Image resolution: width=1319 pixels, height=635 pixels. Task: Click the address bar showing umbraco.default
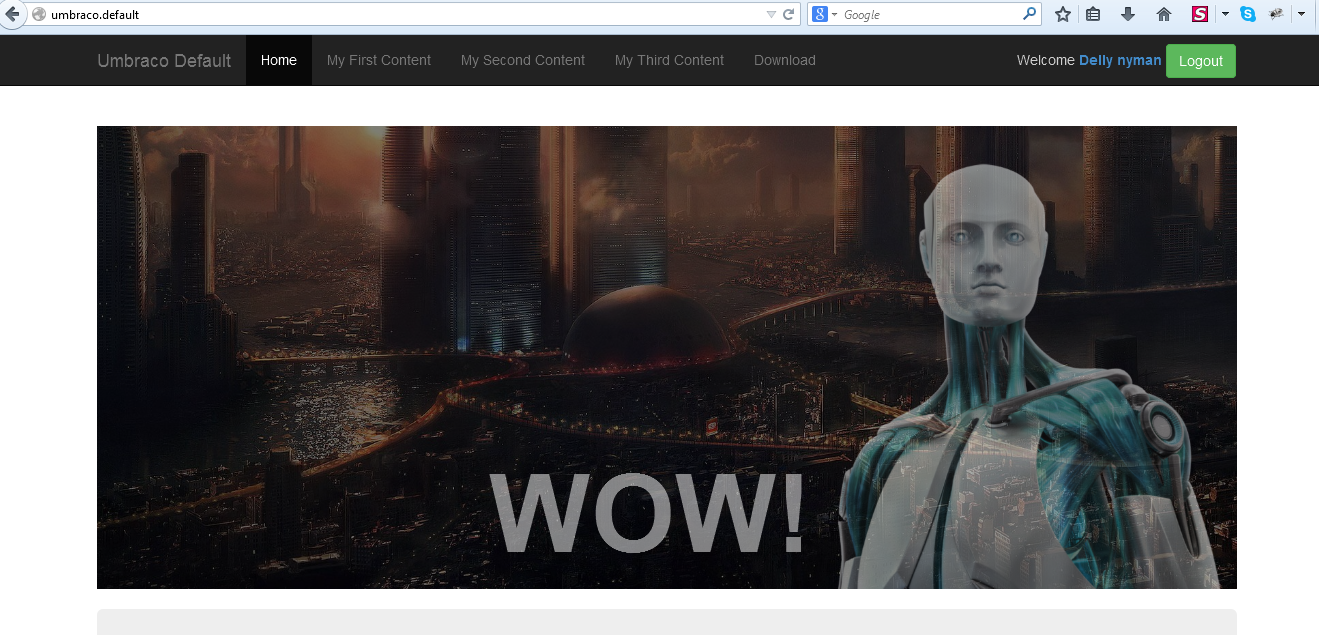[400, 14]
